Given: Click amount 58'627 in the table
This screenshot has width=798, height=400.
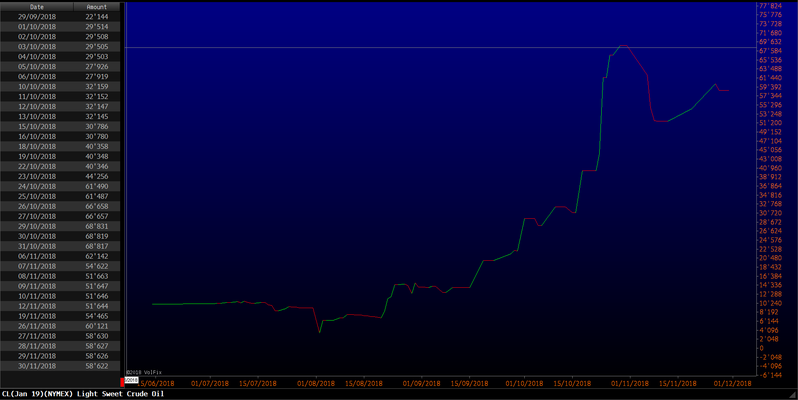Looking at the screenshot, I should (x=97, y=346).
